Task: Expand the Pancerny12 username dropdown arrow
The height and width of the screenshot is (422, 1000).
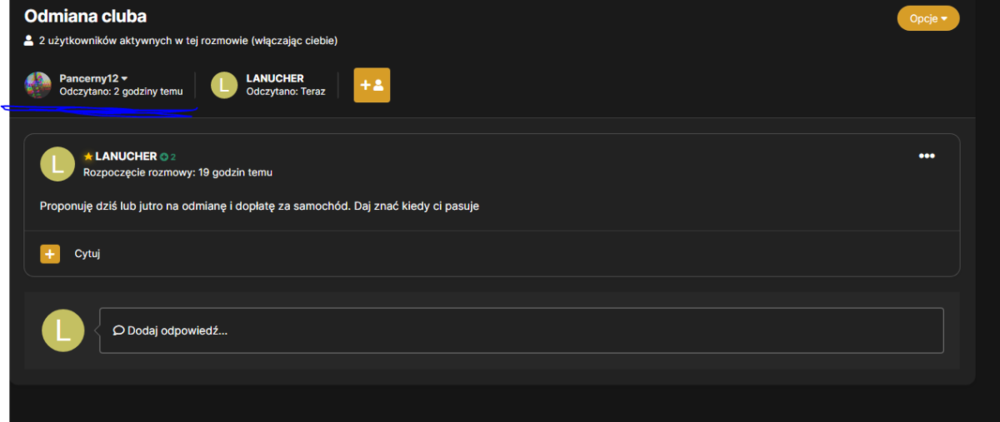Action: click(x=124, y=78)
